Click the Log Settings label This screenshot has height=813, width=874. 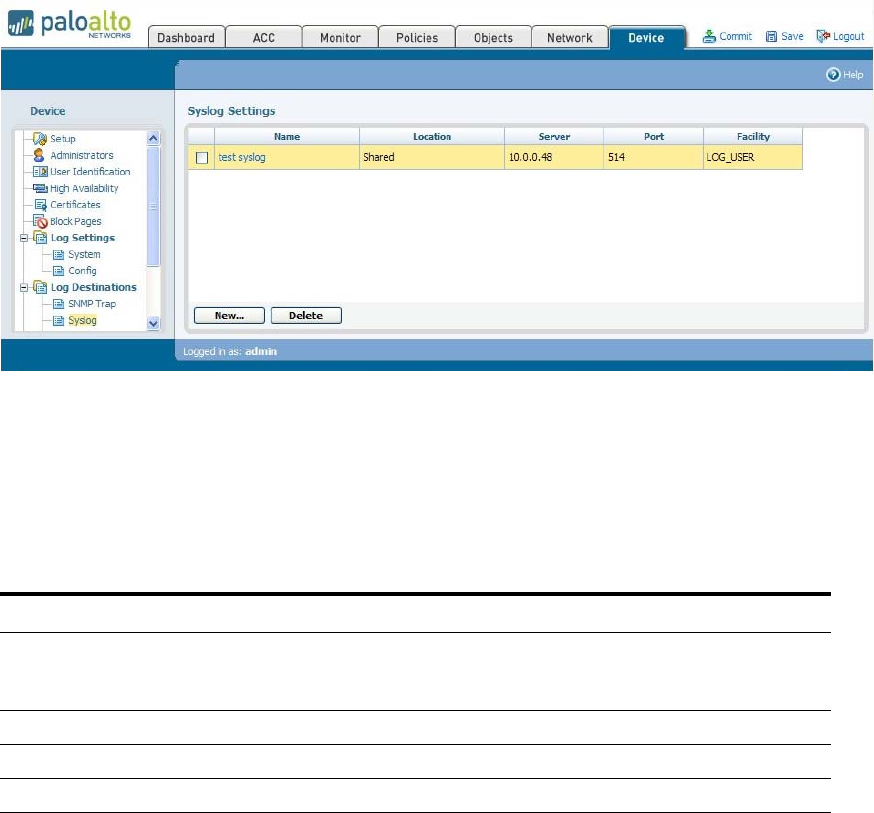82,238
